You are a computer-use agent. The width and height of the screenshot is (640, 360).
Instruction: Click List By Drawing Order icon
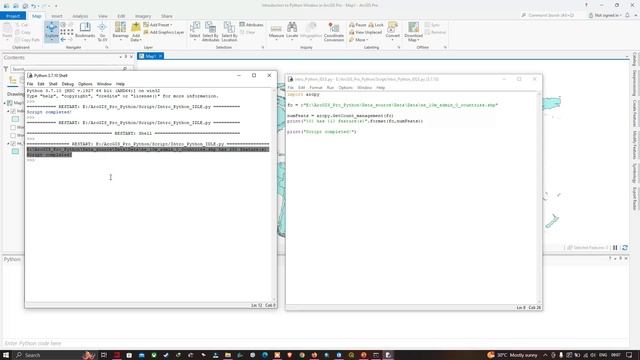point(13,80)
